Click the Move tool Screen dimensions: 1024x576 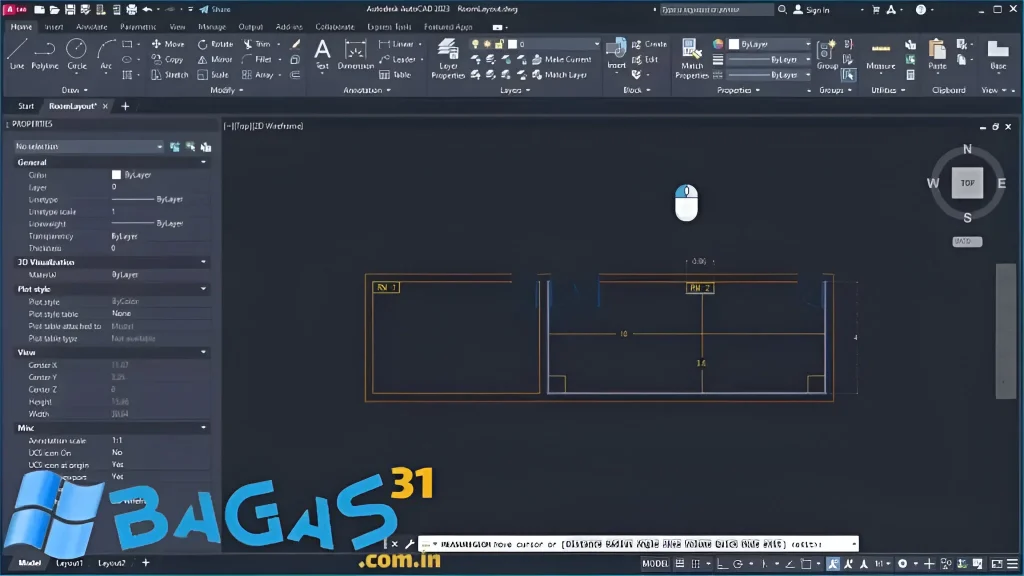tap(168, 44)
